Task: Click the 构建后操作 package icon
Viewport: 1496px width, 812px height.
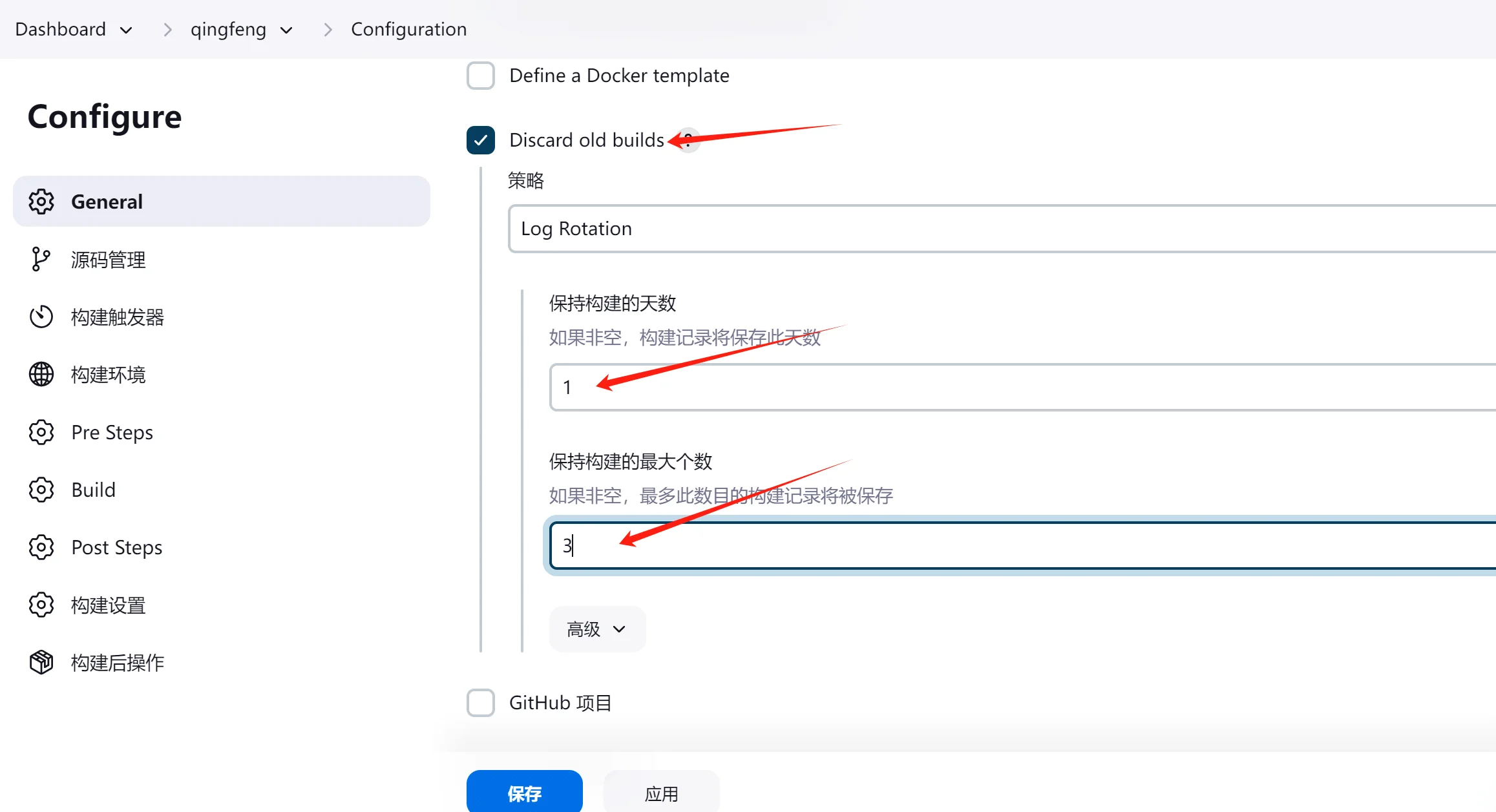Action: 41,662
